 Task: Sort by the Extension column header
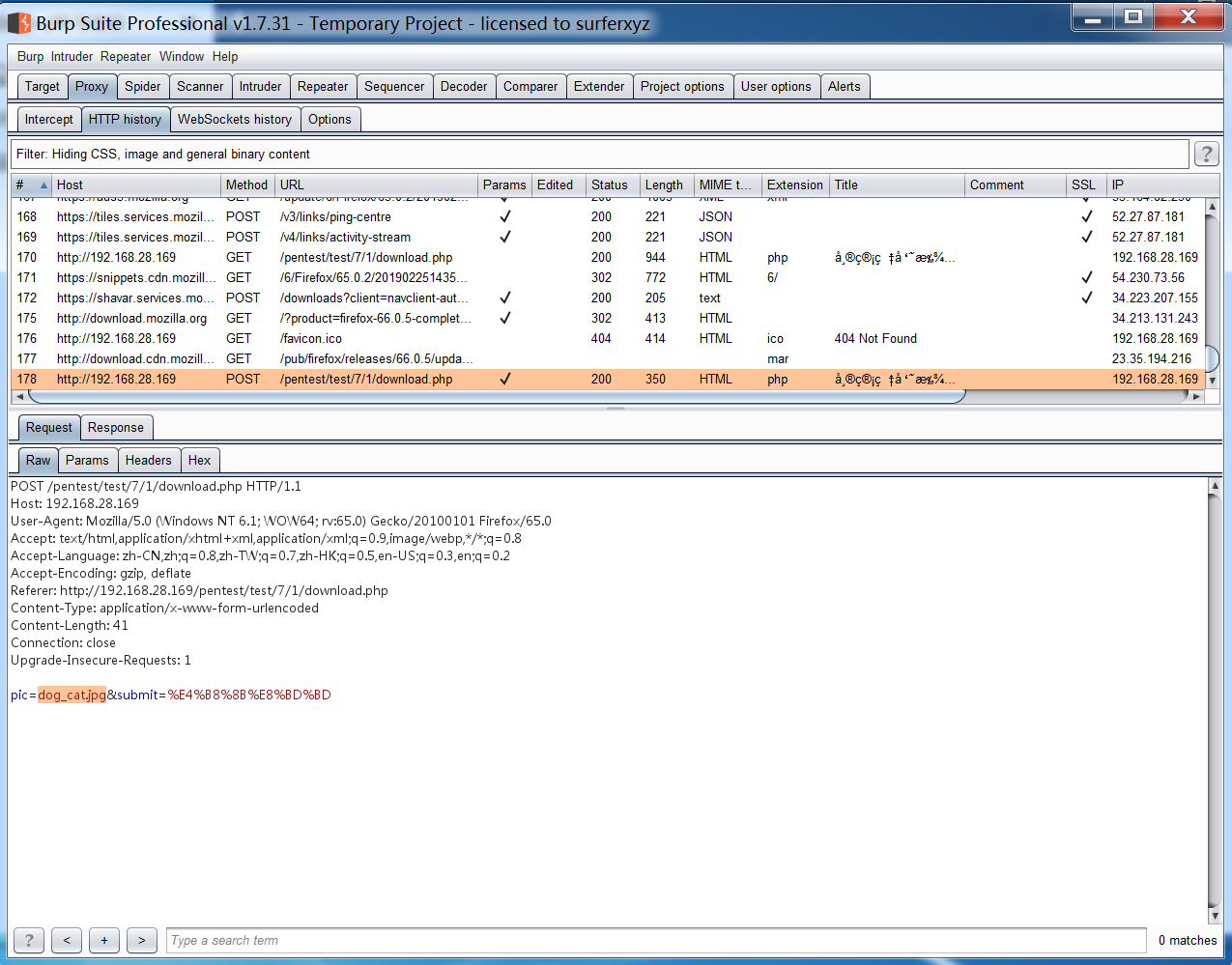pyautogui.click(x=795, y=184)
